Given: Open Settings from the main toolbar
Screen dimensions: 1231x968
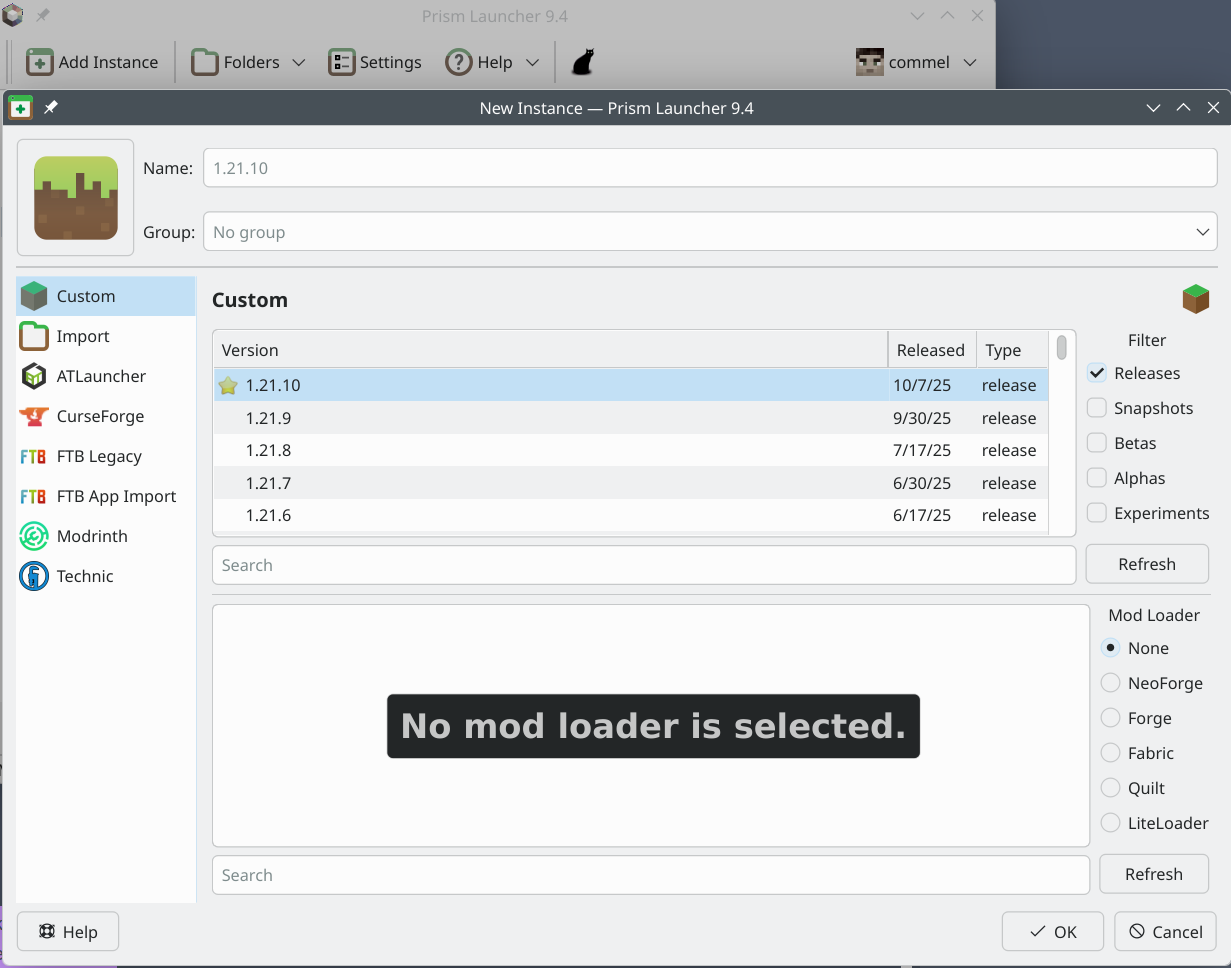Looking at the screenshot, I should [x=375, y=62].
